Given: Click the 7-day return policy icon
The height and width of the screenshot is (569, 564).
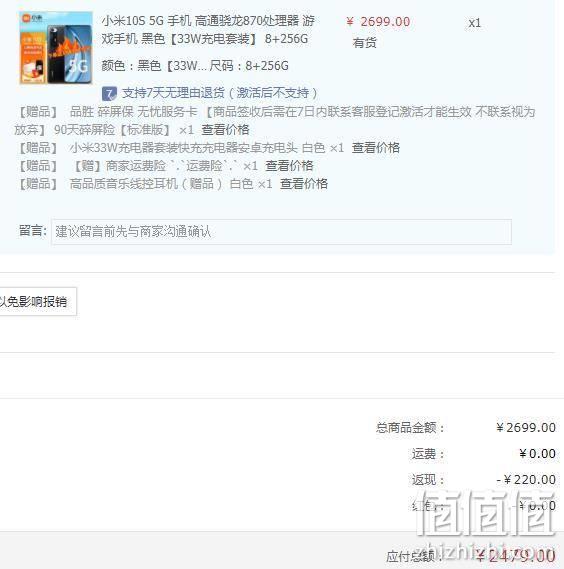Looking at the screenshot, I should 109,94.
